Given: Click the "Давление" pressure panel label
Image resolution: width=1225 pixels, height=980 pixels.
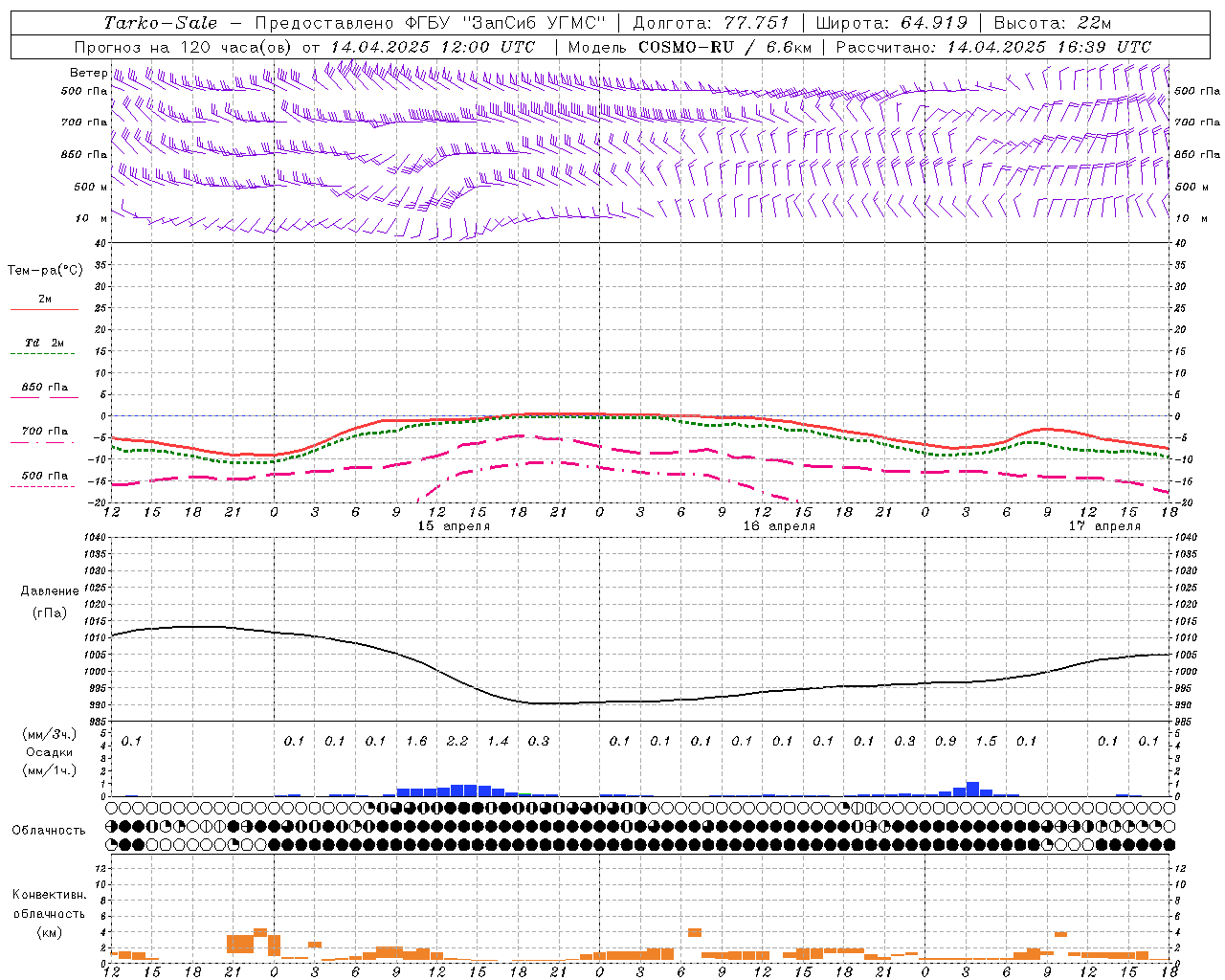Looking at the screenshot, I should 50,591.
